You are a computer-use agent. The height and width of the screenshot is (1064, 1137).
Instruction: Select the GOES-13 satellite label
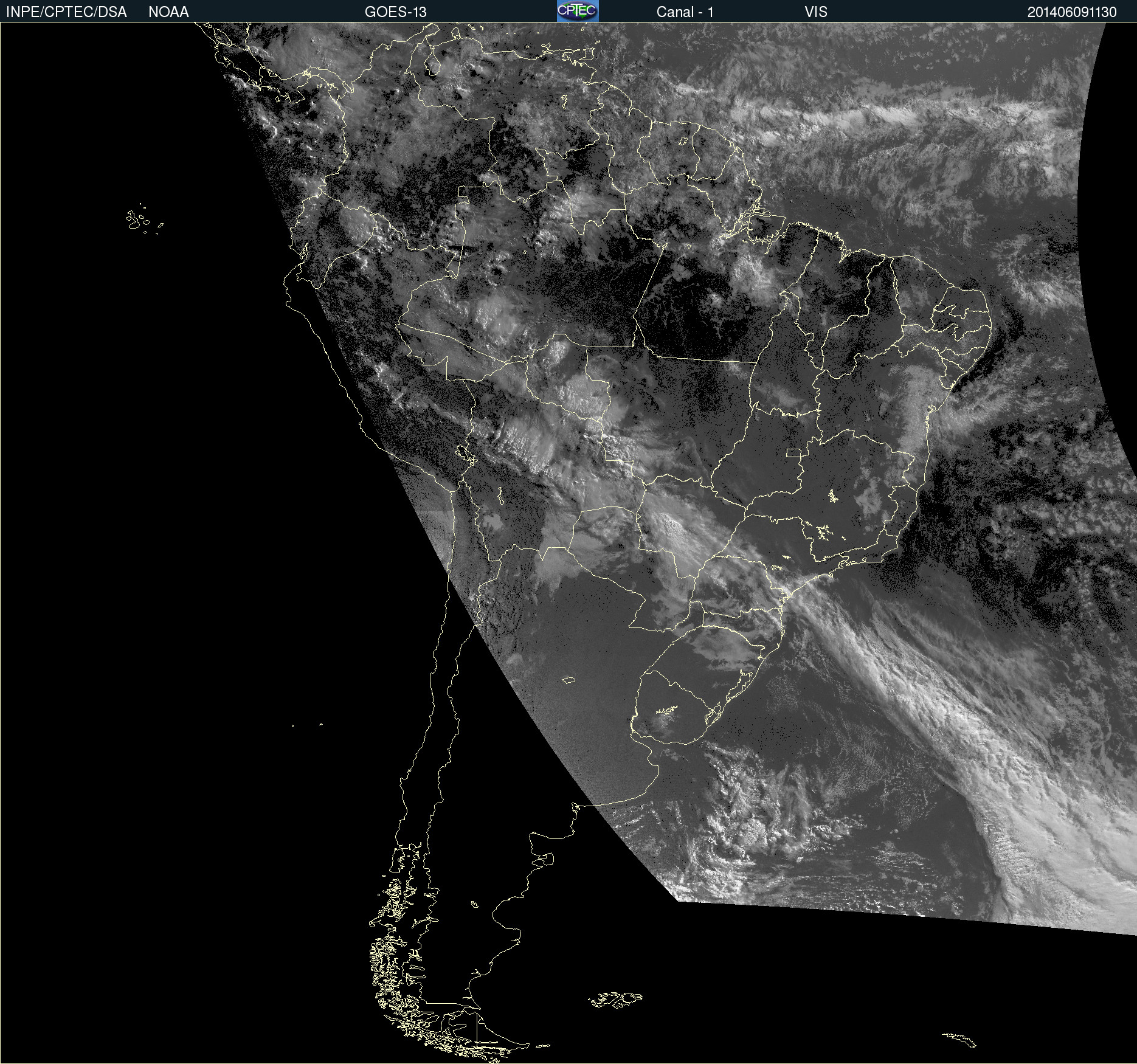point(395,12)
